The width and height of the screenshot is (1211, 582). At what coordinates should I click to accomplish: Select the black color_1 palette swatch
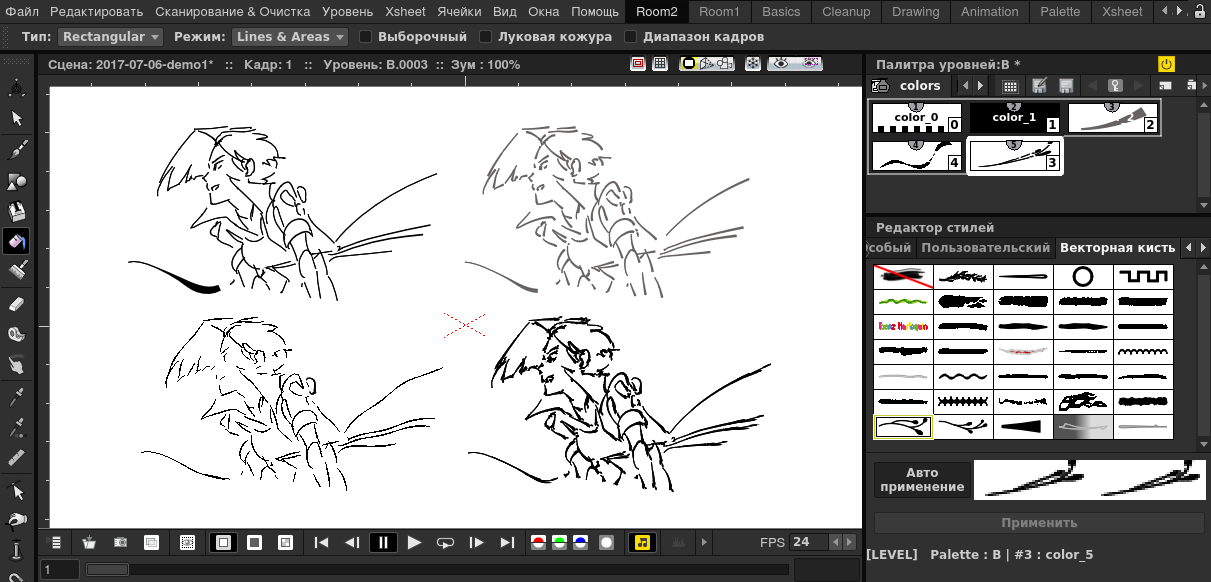tap(1014, 118)
